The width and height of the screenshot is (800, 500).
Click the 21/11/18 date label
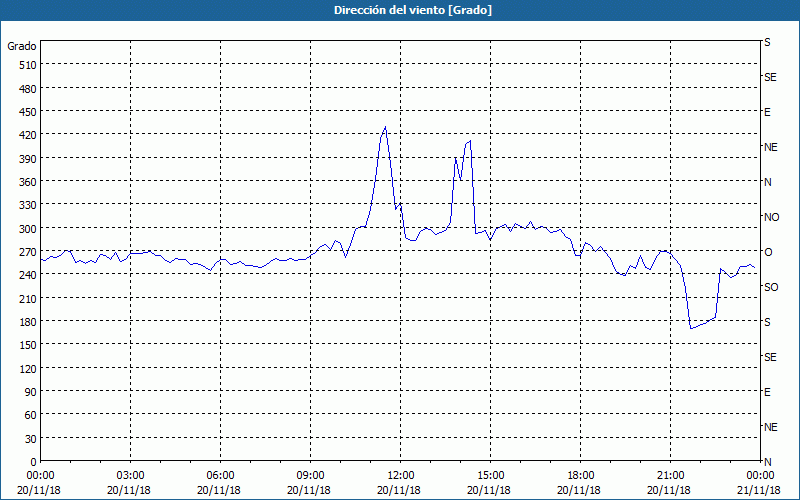pos(759,490)
